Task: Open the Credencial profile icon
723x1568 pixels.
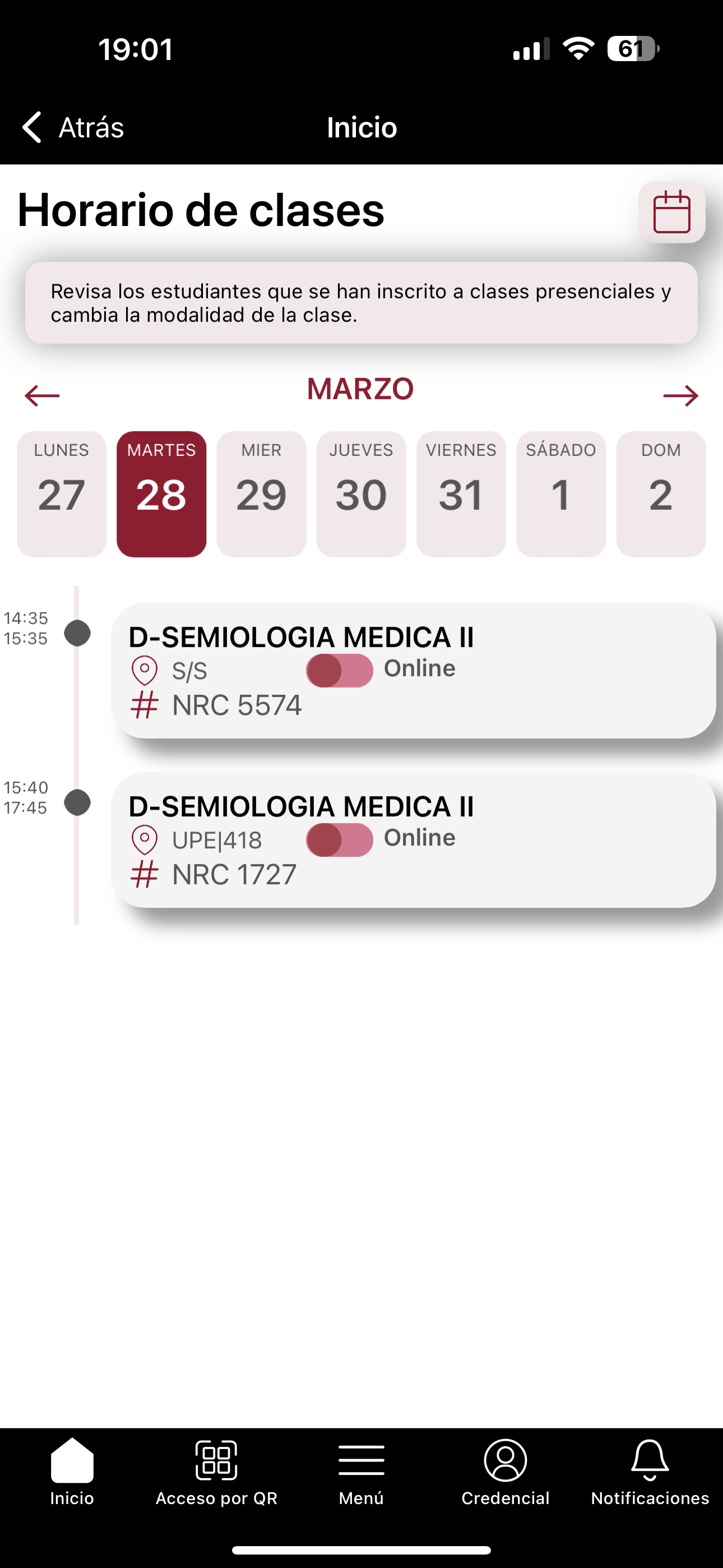Action: [x=505, y=1461]
